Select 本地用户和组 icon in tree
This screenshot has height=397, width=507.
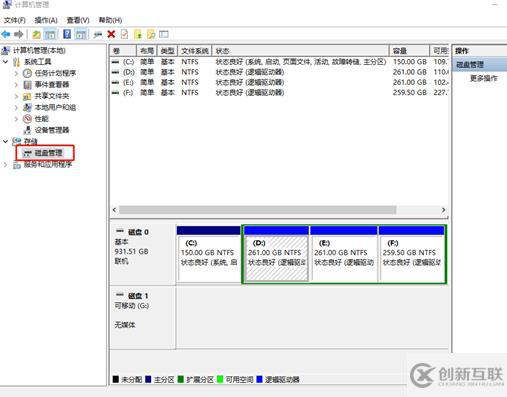(x=27, y=108)
